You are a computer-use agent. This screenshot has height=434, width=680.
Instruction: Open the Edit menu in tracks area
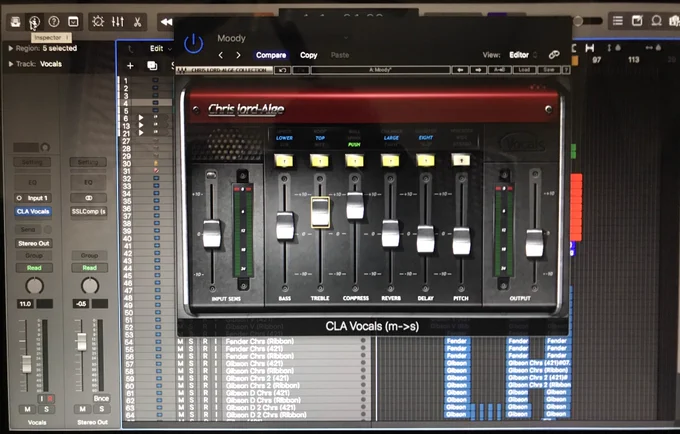click(161, 49)
